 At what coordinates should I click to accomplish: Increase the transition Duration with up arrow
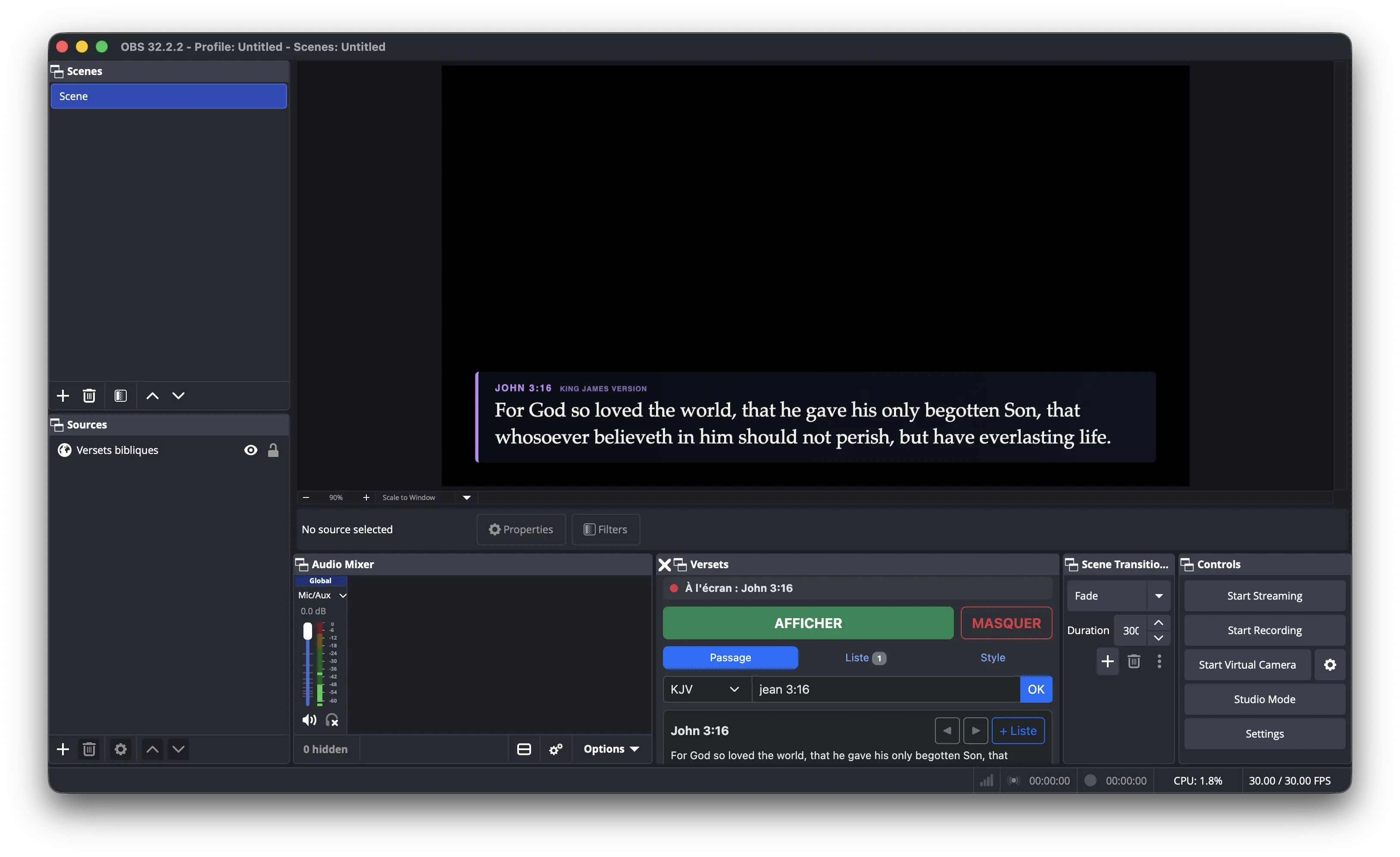pos(1159,623)
